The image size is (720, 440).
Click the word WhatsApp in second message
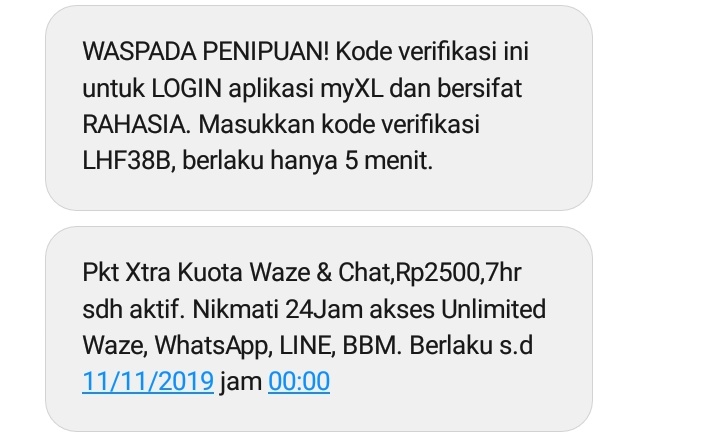pos(211,346)
